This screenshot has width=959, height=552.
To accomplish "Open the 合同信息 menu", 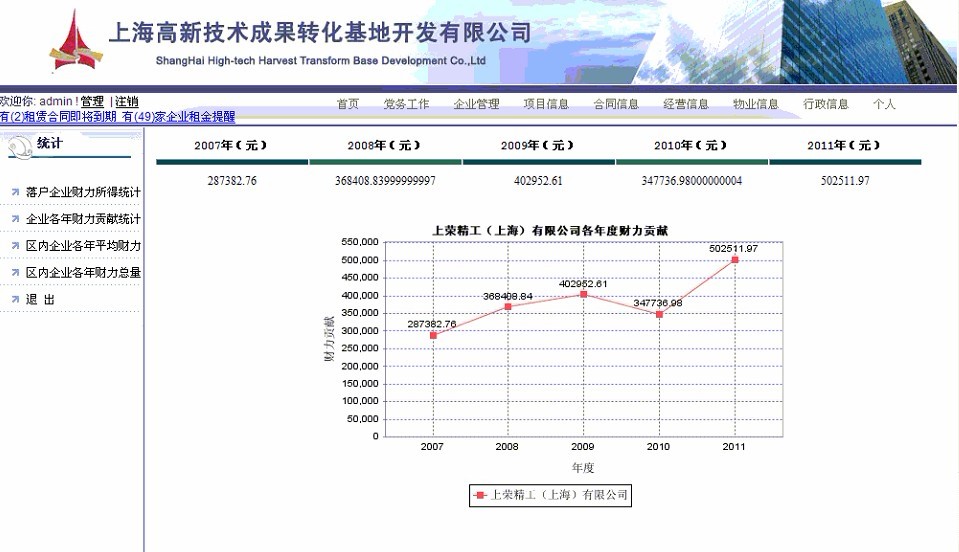I will (616, 104).
